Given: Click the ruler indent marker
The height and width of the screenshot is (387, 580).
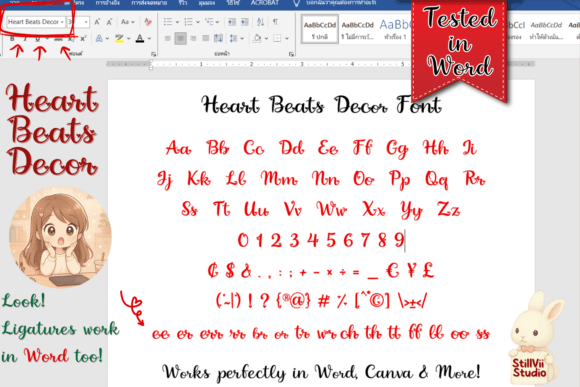Looking at the screenshot, I should [151, 65].
